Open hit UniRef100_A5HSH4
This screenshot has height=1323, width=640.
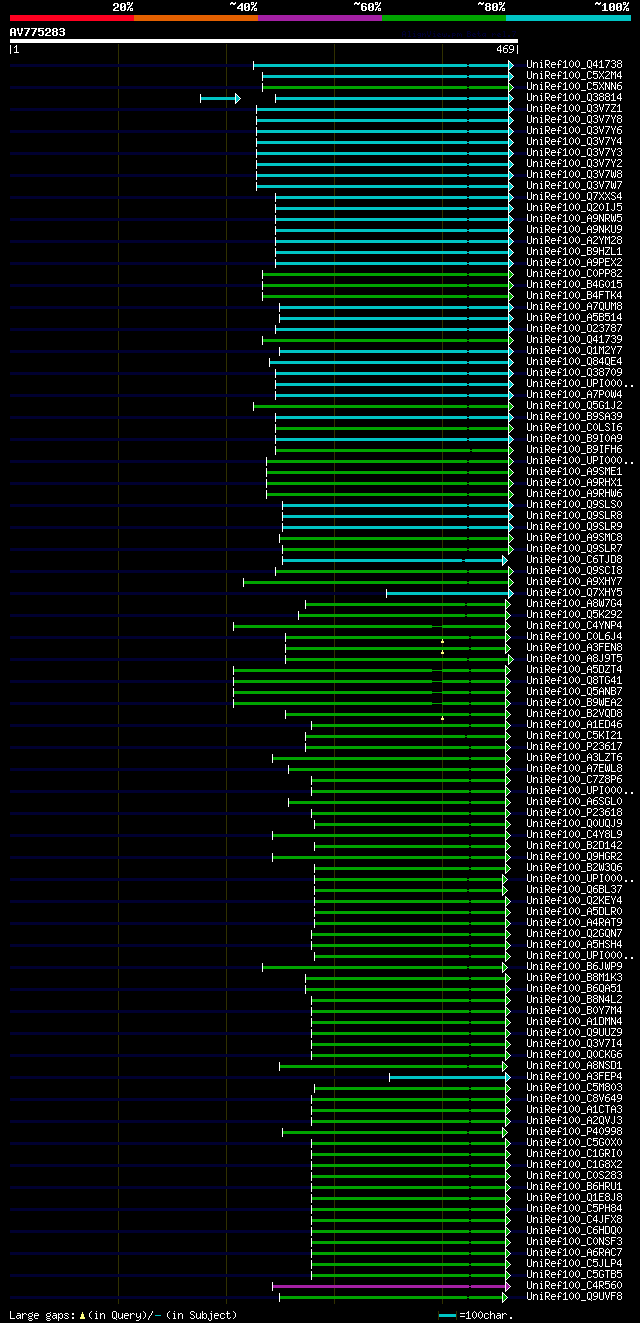574,944
